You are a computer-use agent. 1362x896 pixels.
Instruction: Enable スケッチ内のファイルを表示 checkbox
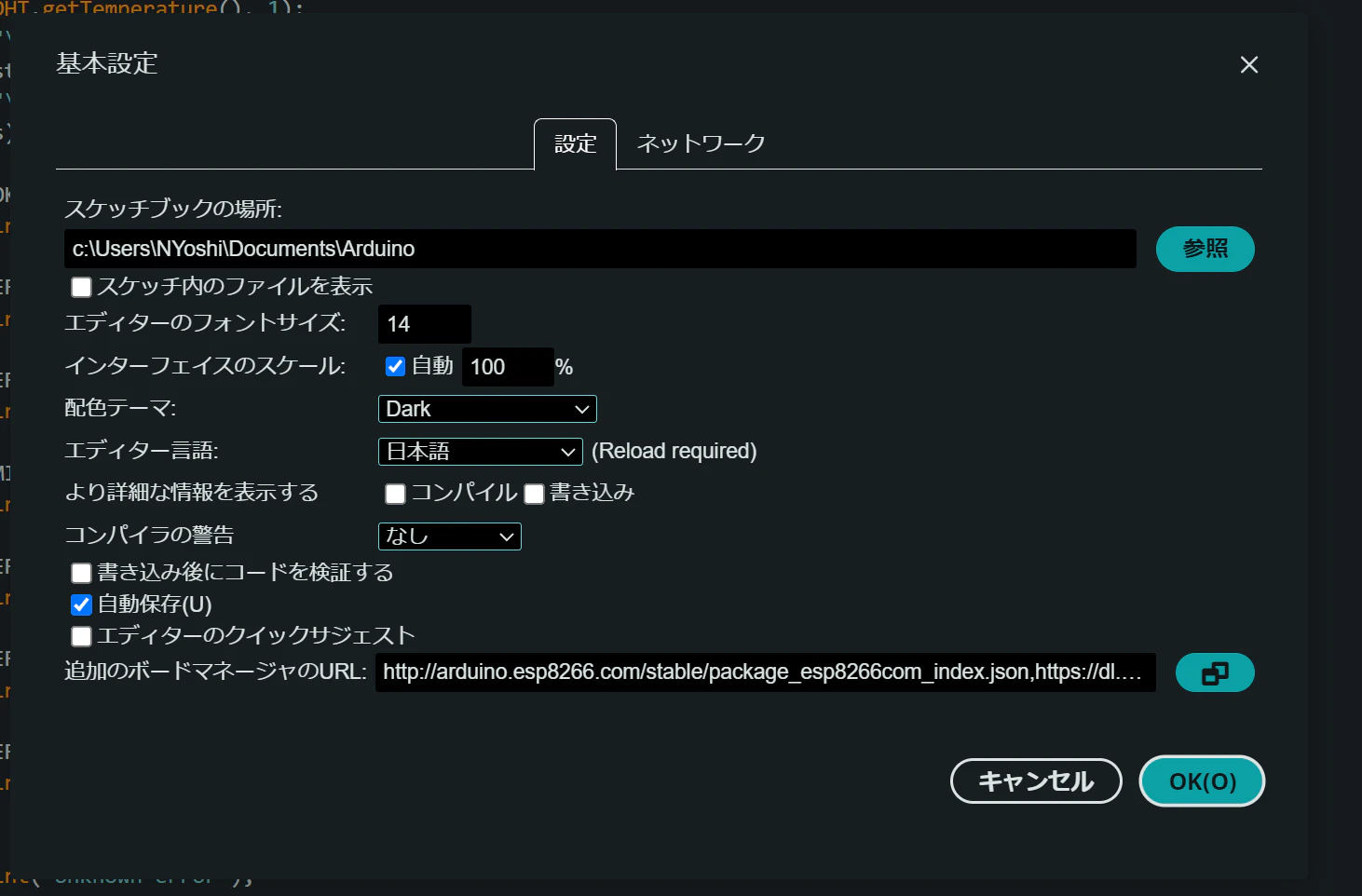click(x=82, y=287)
